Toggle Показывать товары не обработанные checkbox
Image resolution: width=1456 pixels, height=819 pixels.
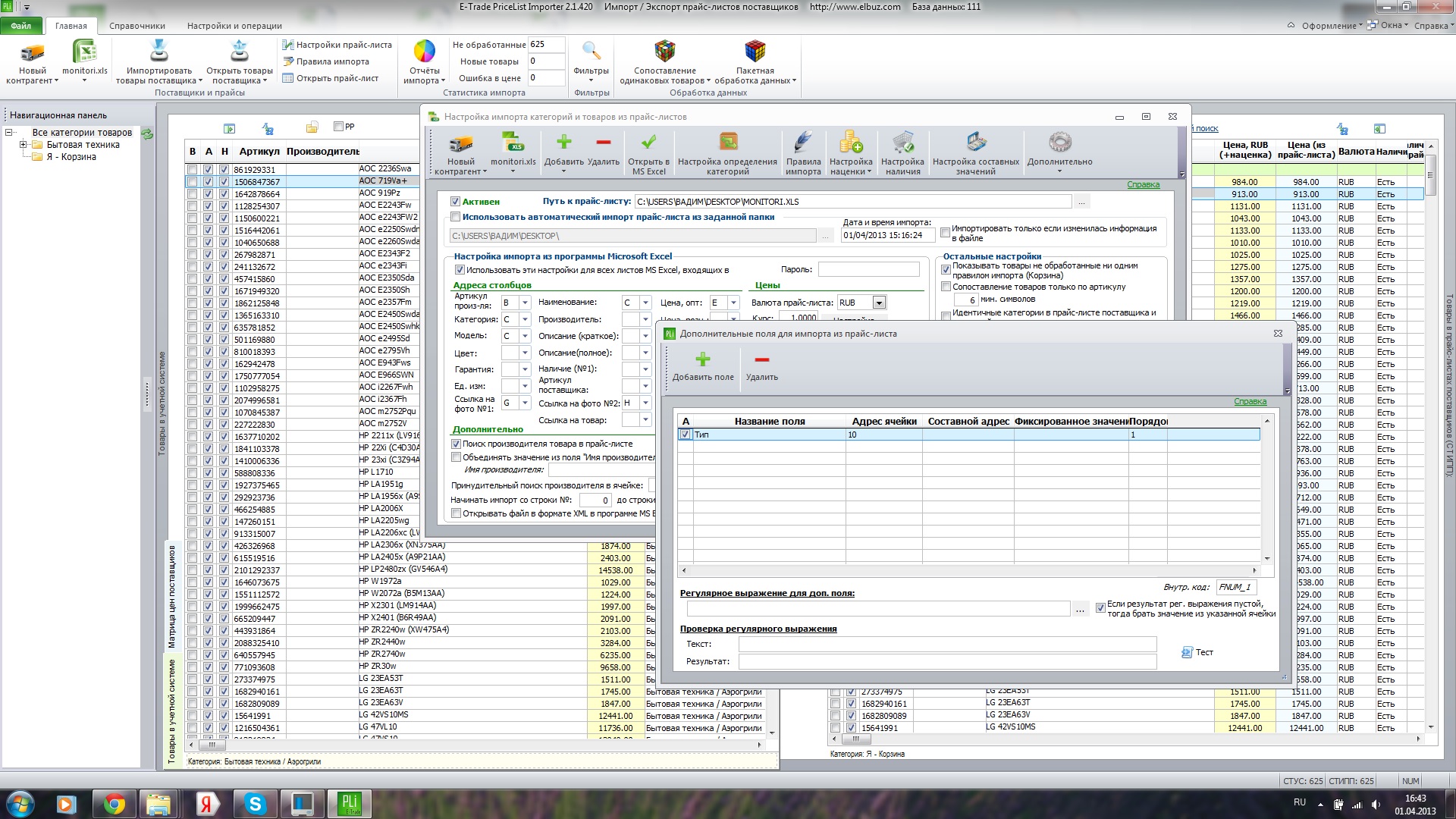(946, 269)
